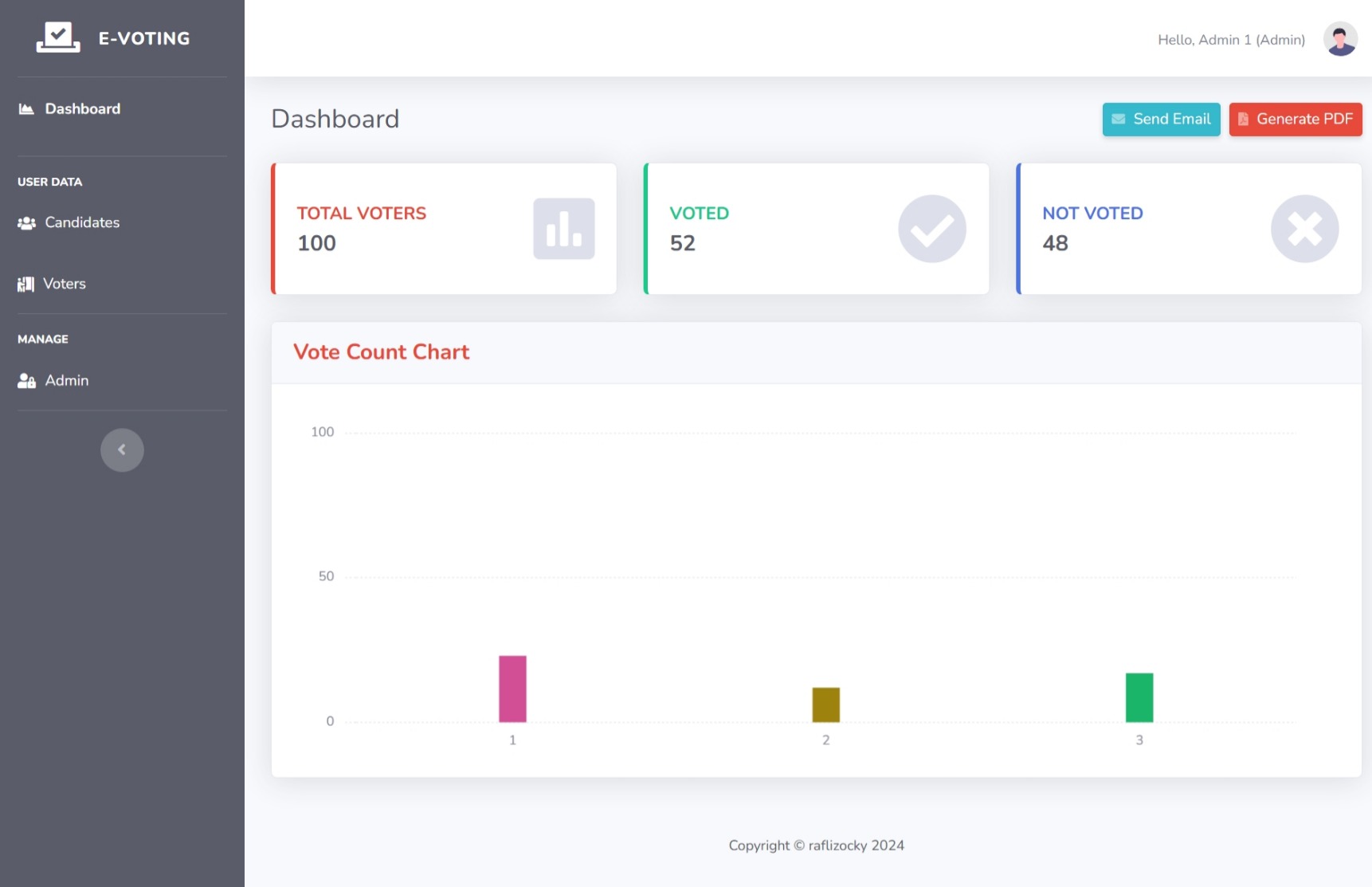1372x887 pixels.
Task: Click the pink bar for candidate 1
Action: [x=512, y=689]
